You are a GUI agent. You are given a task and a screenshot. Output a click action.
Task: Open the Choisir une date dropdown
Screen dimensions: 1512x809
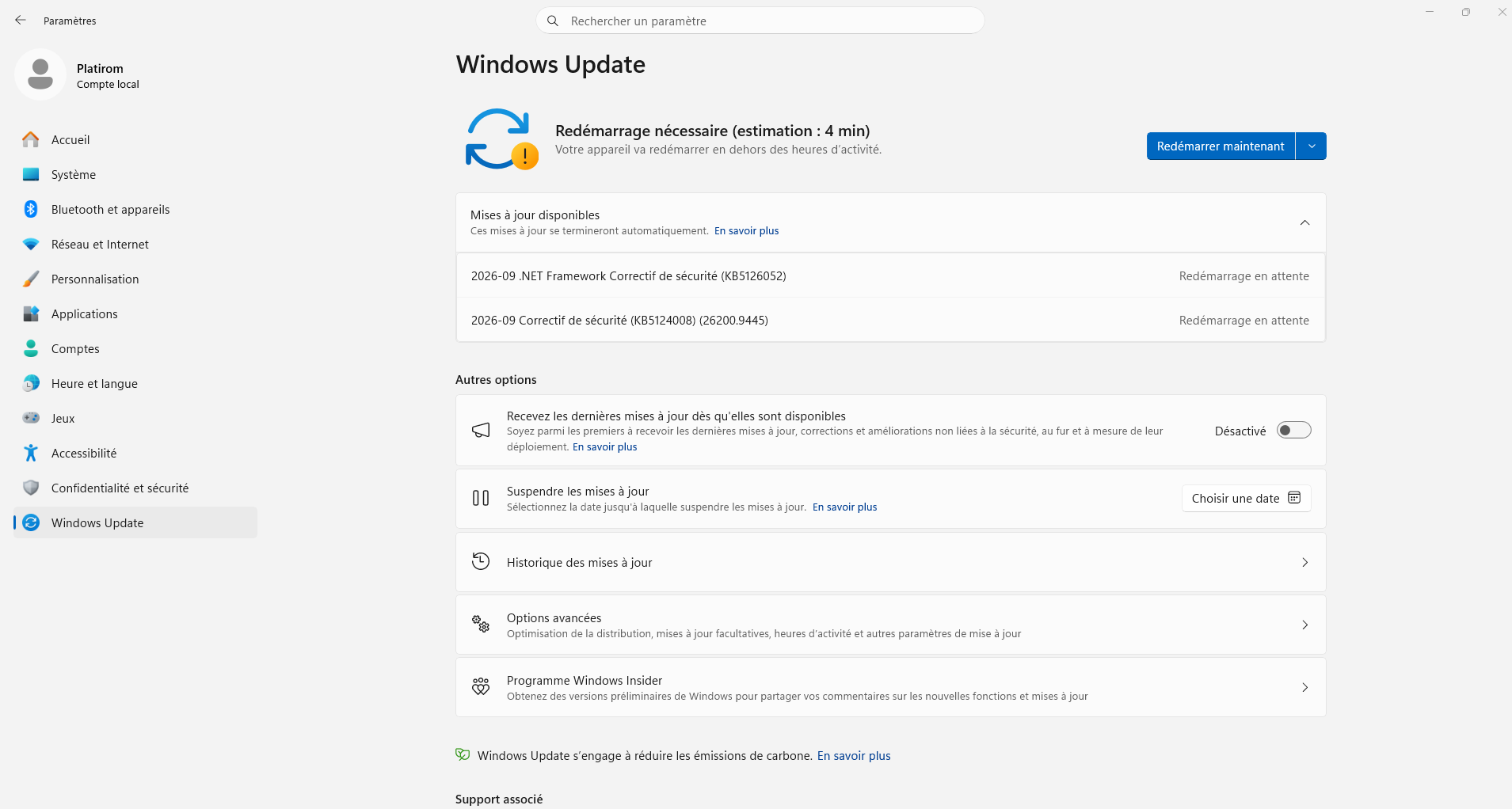point(1246,498)
